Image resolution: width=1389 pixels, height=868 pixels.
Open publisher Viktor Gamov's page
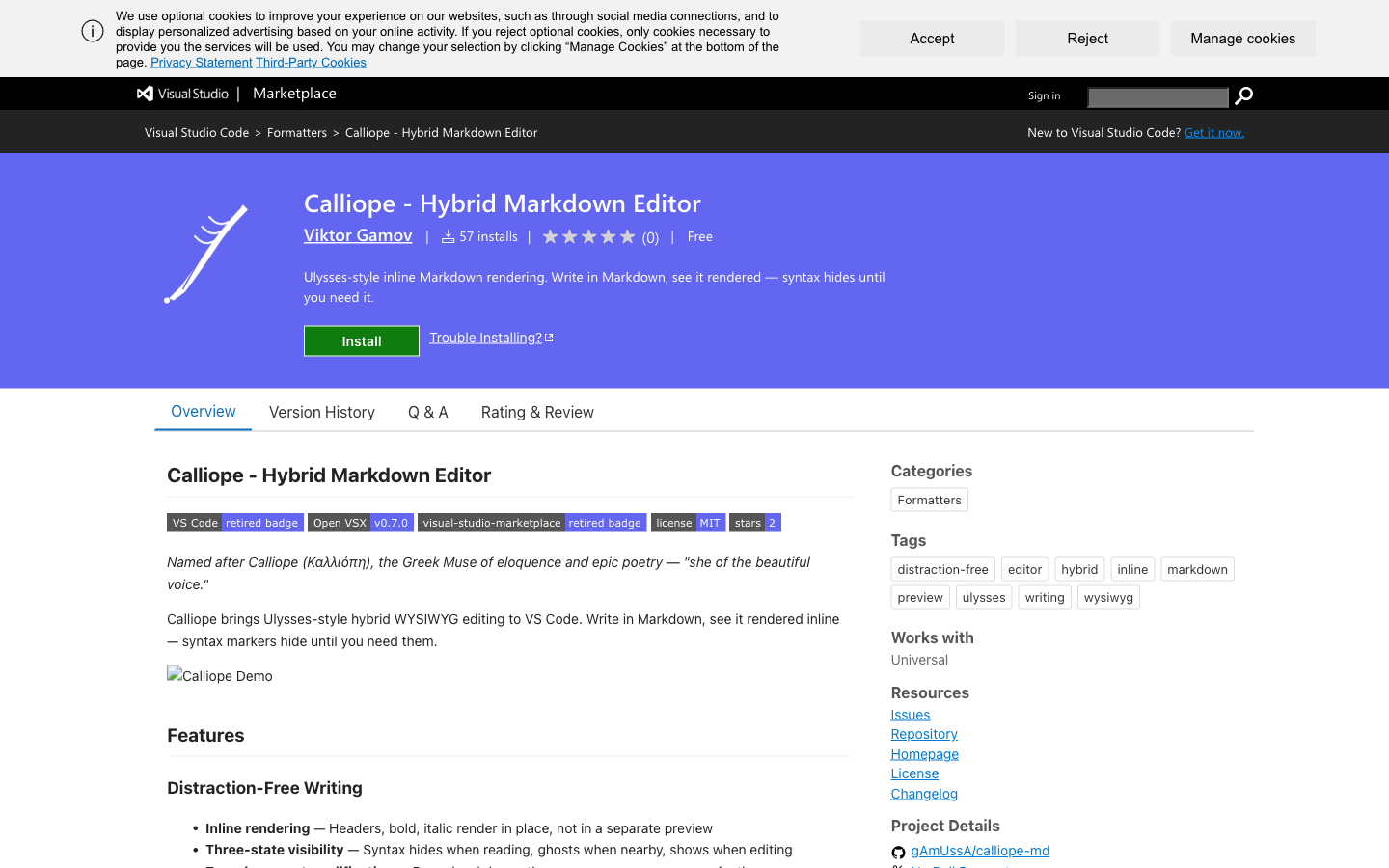pyautogui.click(x=358, y=235)
